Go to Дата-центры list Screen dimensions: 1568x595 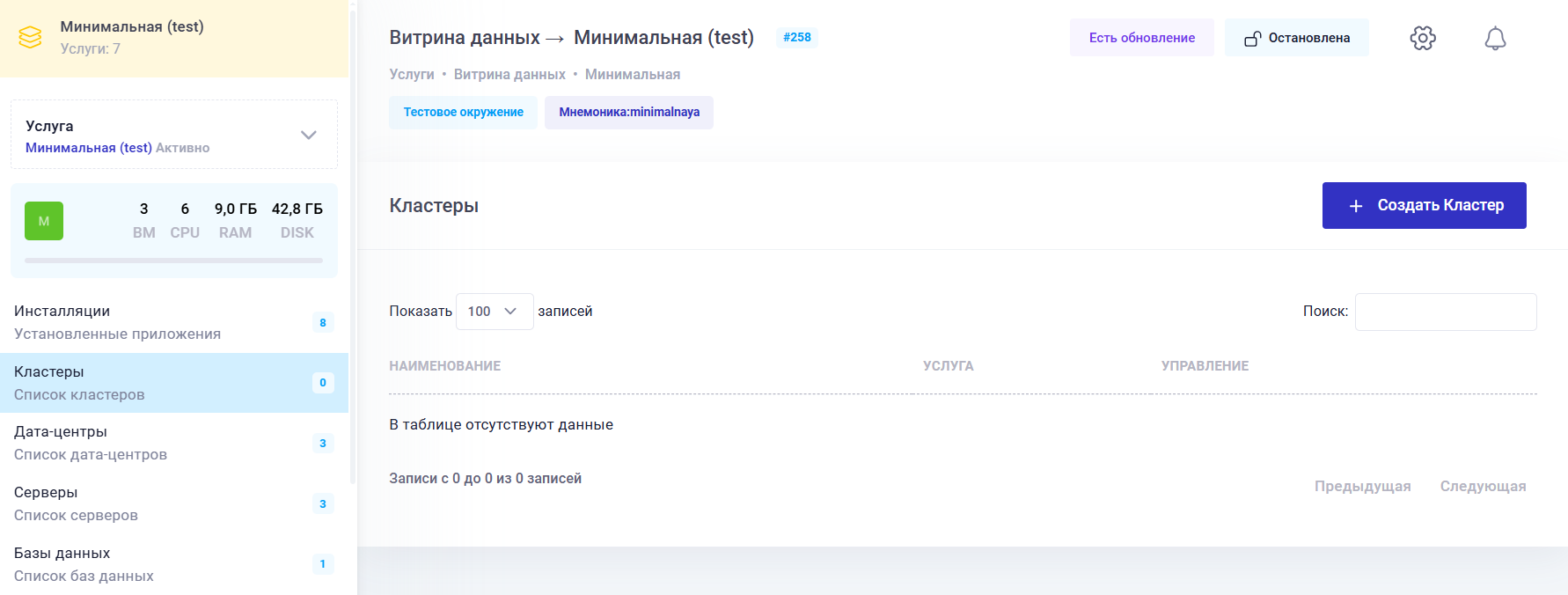(x=91, y=443)
